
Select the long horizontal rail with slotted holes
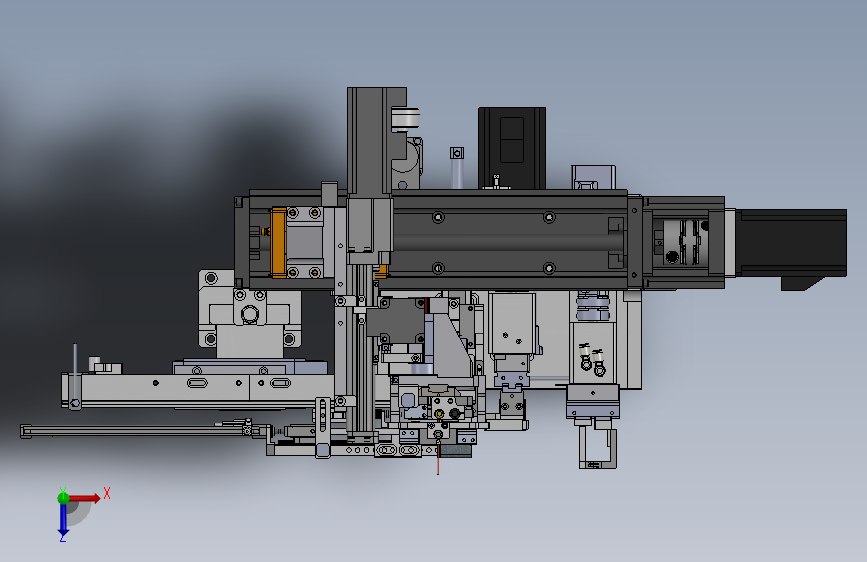(x=199, y=389)
